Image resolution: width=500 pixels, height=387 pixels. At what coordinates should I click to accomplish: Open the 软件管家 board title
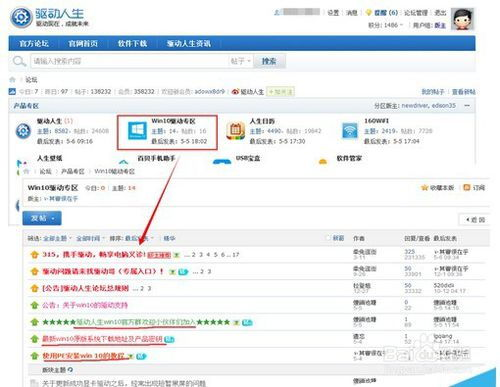349,158
